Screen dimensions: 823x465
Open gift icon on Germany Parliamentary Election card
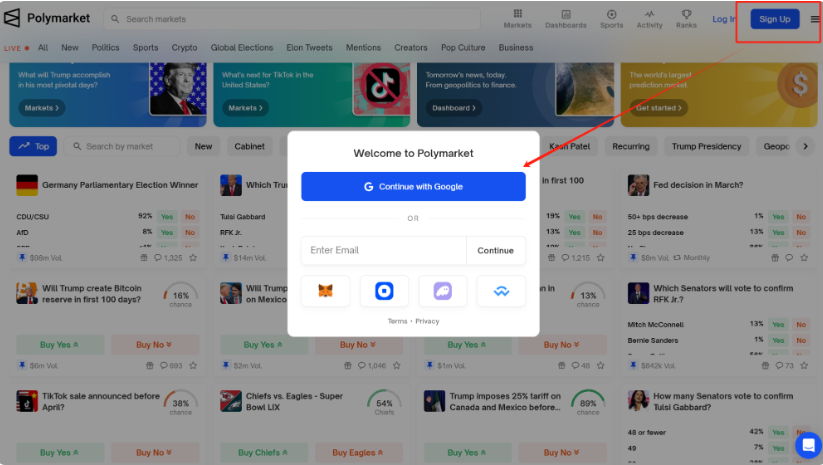(144, 258)
